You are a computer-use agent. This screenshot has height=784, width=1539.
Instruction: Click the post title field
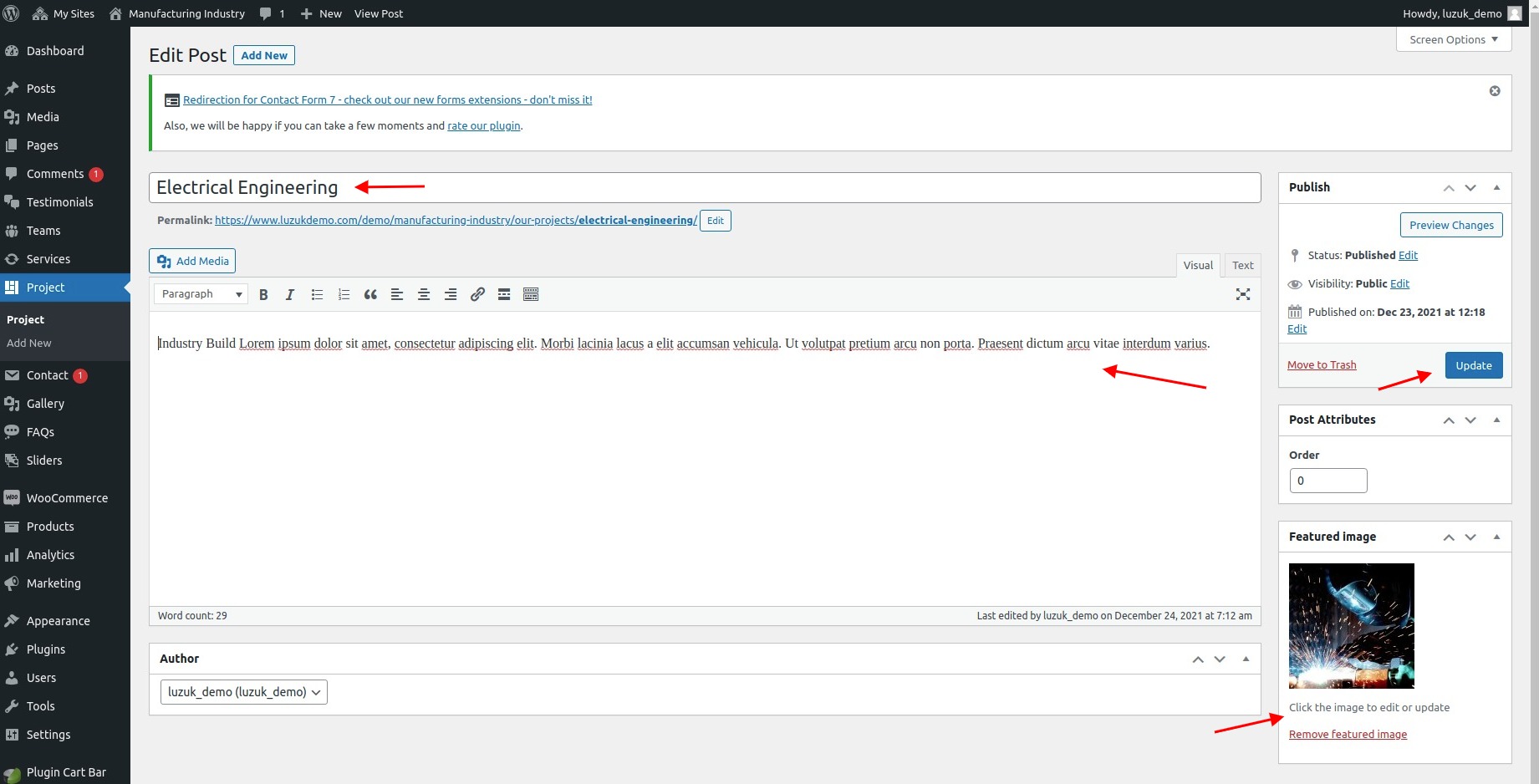click(705, 187)
